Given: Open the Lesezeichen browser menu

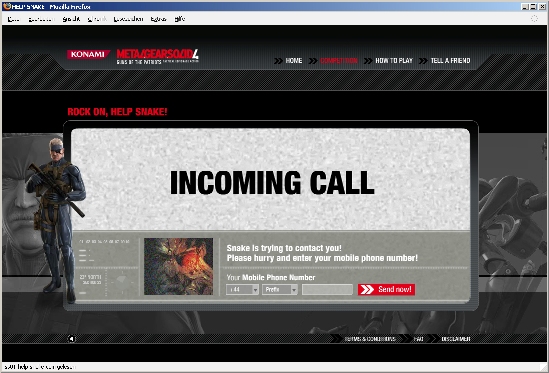Looking at the screenshot, I should [128, 19].
